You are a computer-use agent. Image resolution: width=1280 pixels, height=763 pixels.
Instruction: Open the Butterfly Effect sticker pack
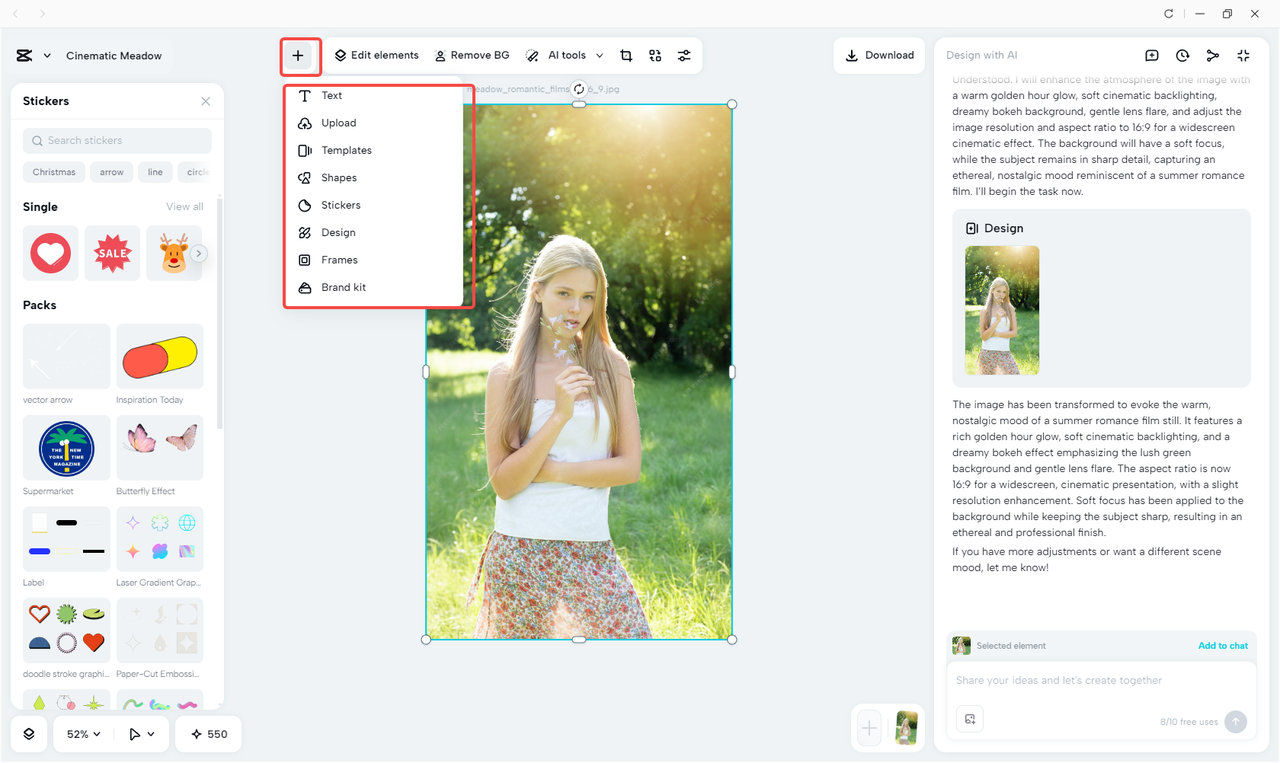[159, 447]
